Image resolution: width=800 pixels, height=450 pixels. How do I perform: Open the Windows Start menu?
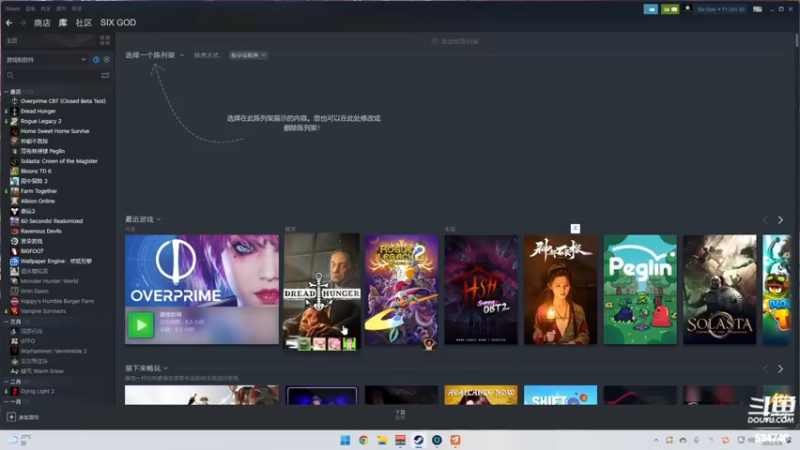(x=345, y=440)
